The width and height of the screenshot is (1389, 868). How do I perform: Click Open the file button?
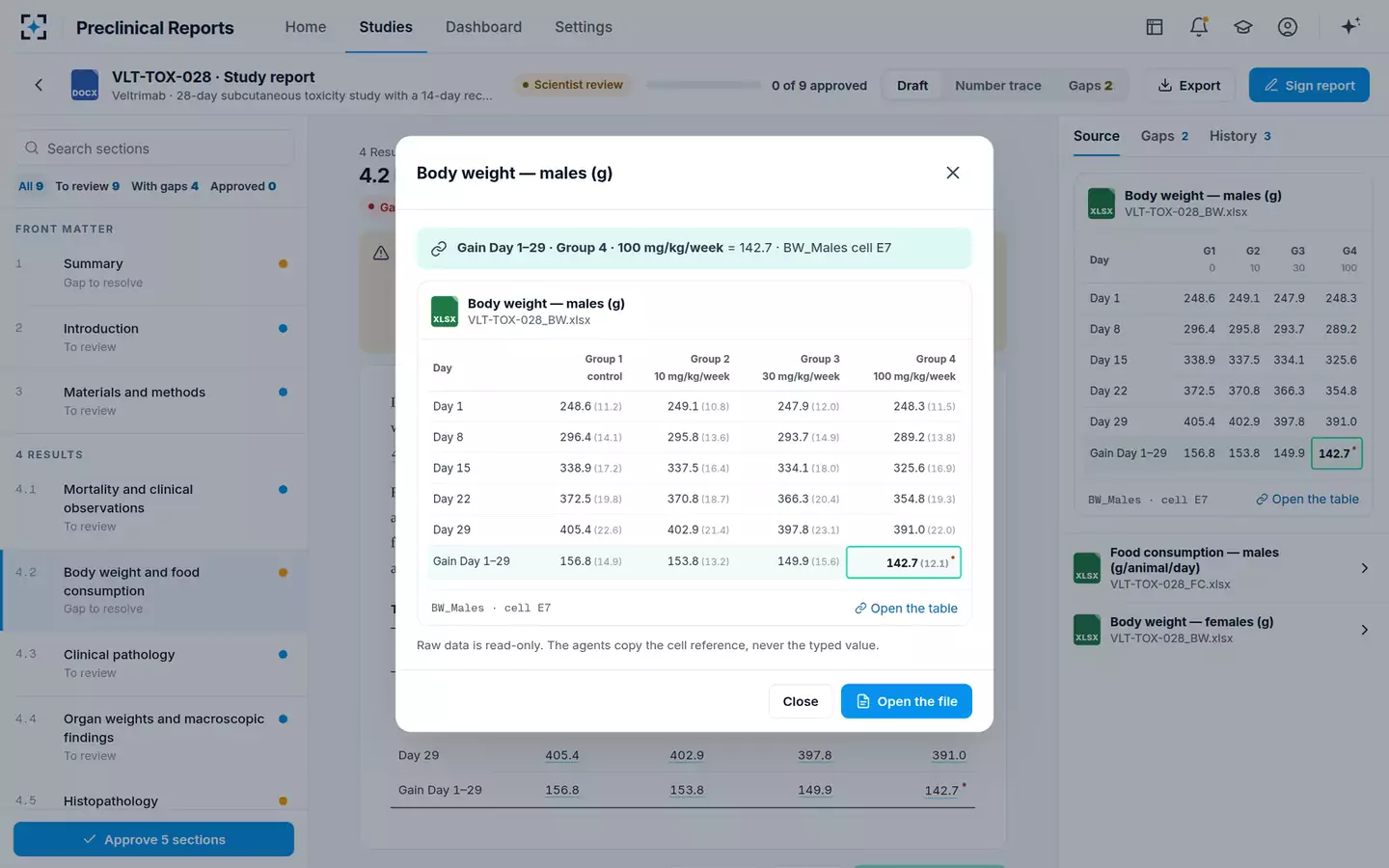(x=907, y=701)
